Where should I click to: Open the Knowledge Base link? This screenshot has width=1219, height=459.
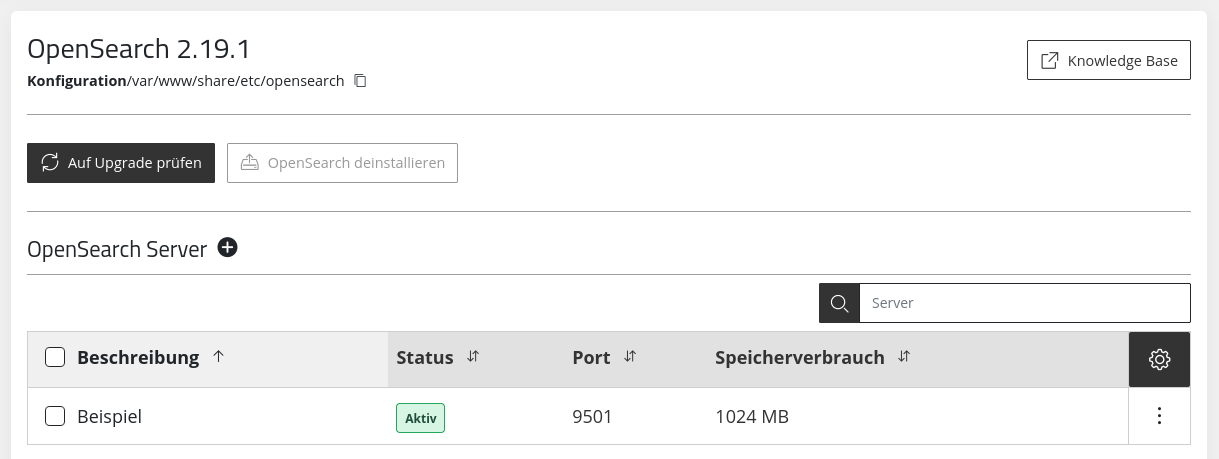pos(1109,60)
